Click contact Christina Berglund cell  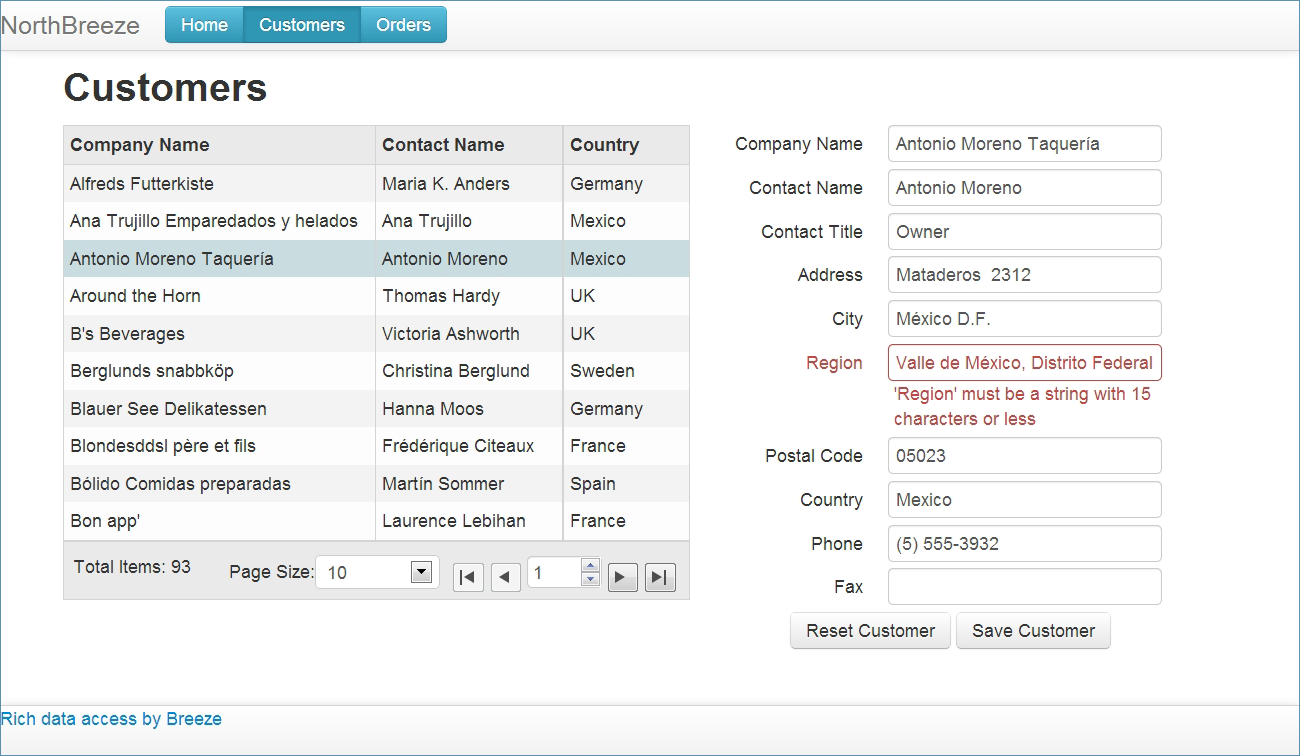point(469,371)
